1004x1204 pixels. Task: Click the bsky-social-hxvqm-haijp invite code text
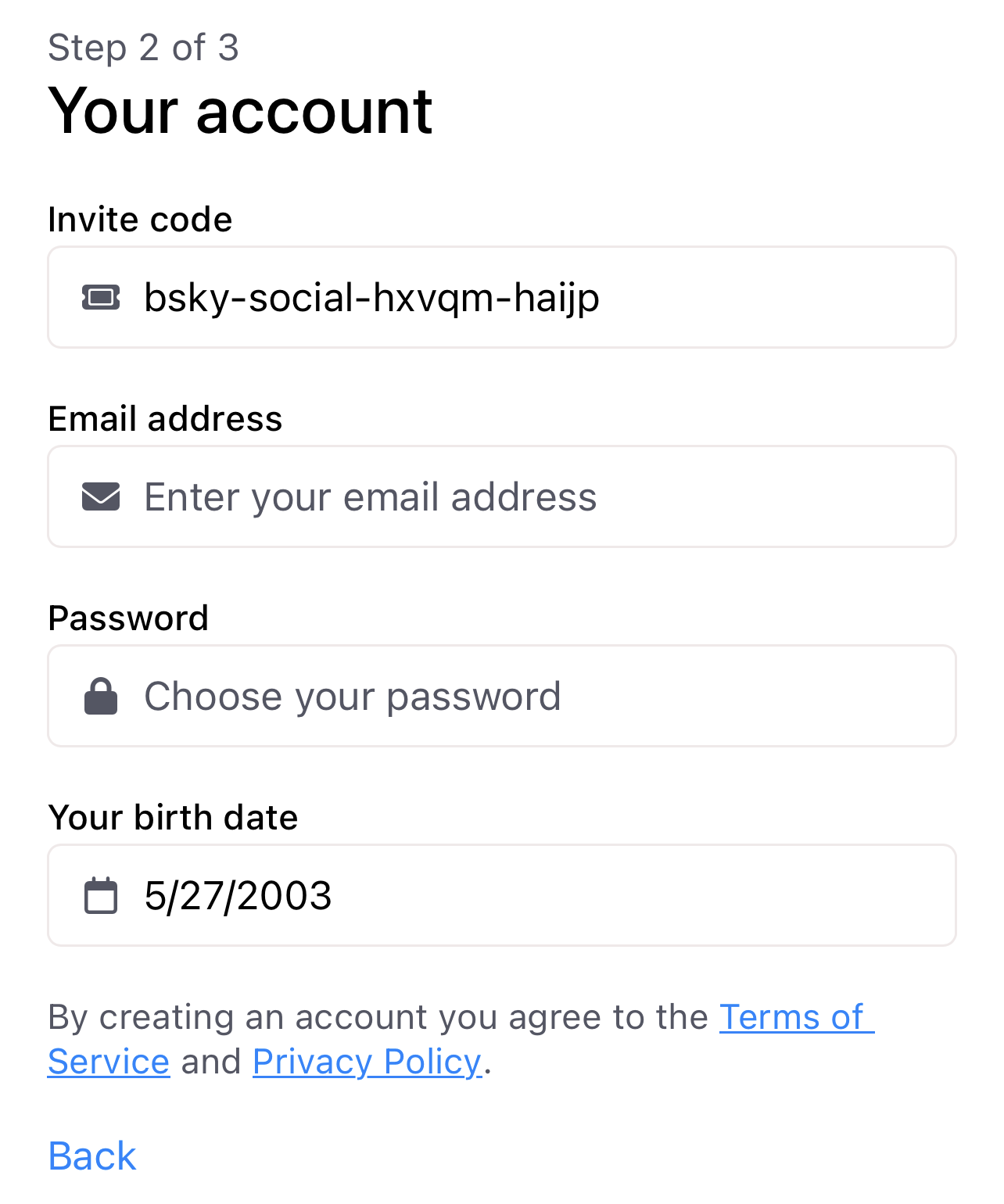[x=372, y=298]
